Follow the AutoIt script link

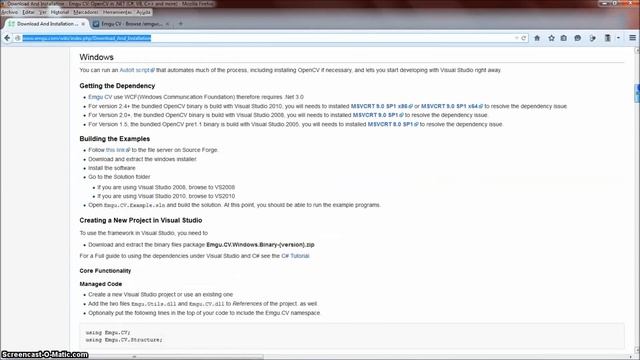(x=137, y=70)
